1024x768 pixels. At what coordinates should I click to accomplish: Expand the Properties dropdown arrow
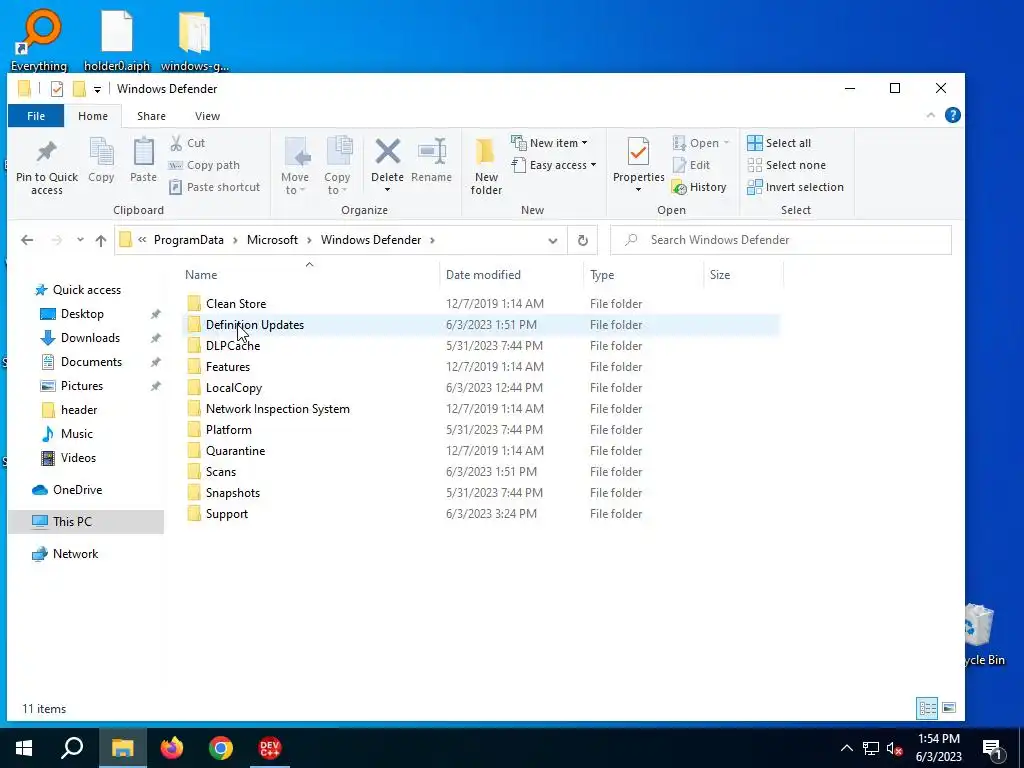[x=638, y=190]
